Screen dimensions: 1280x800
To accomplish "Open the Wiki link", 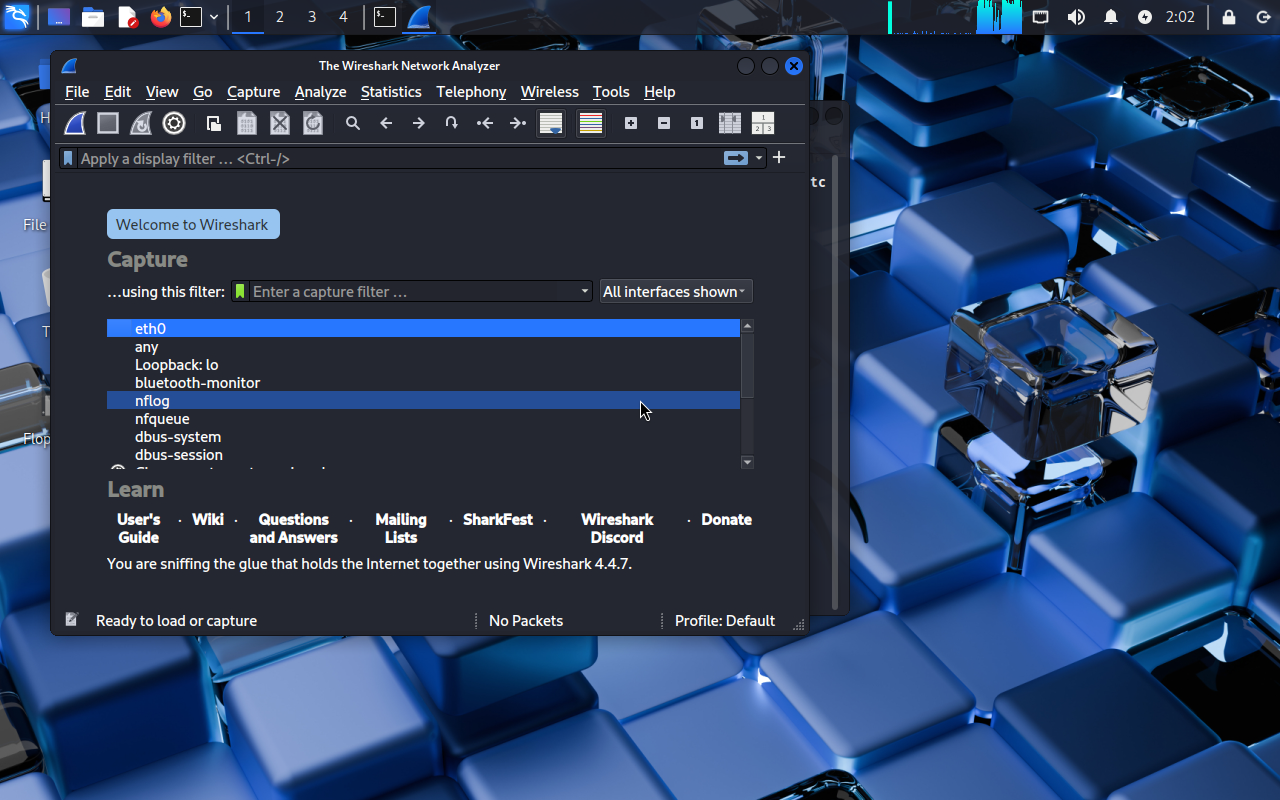I will point(208,519).
